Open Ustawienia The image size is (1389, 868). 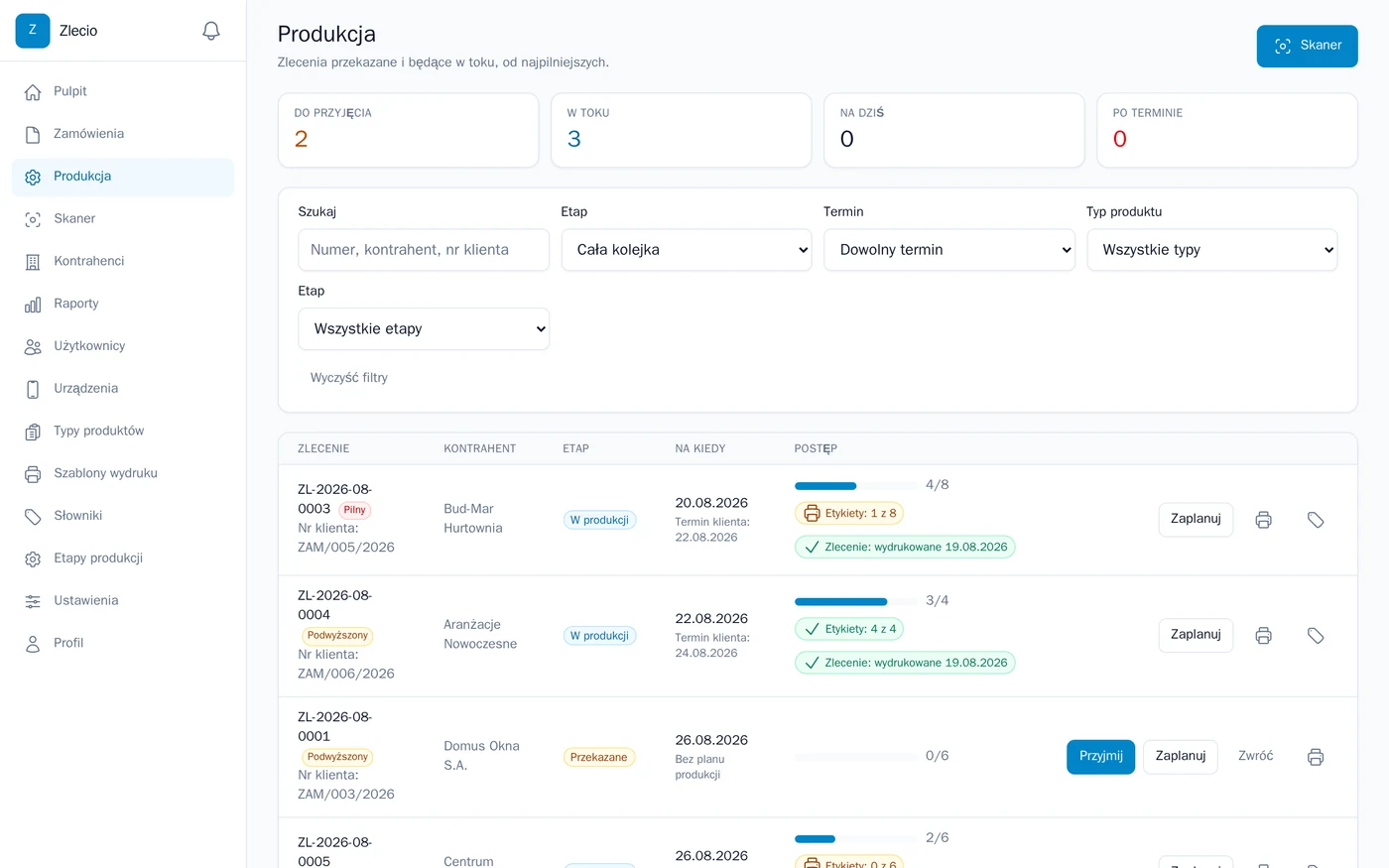pos(123,601)
